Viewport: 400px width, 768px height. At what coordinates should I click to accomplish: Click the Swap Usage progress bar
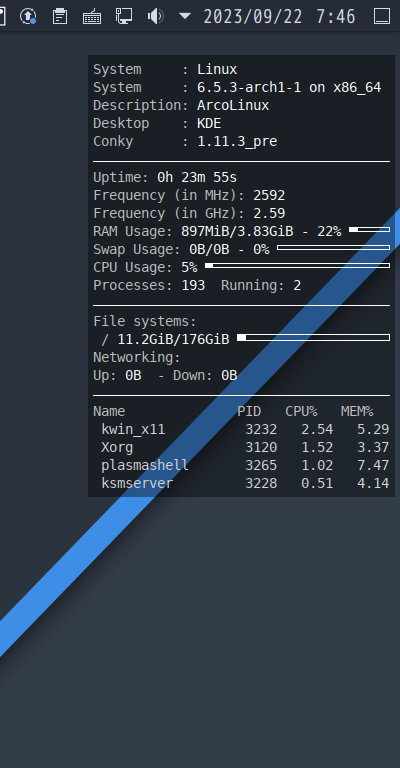coord(333,247)
